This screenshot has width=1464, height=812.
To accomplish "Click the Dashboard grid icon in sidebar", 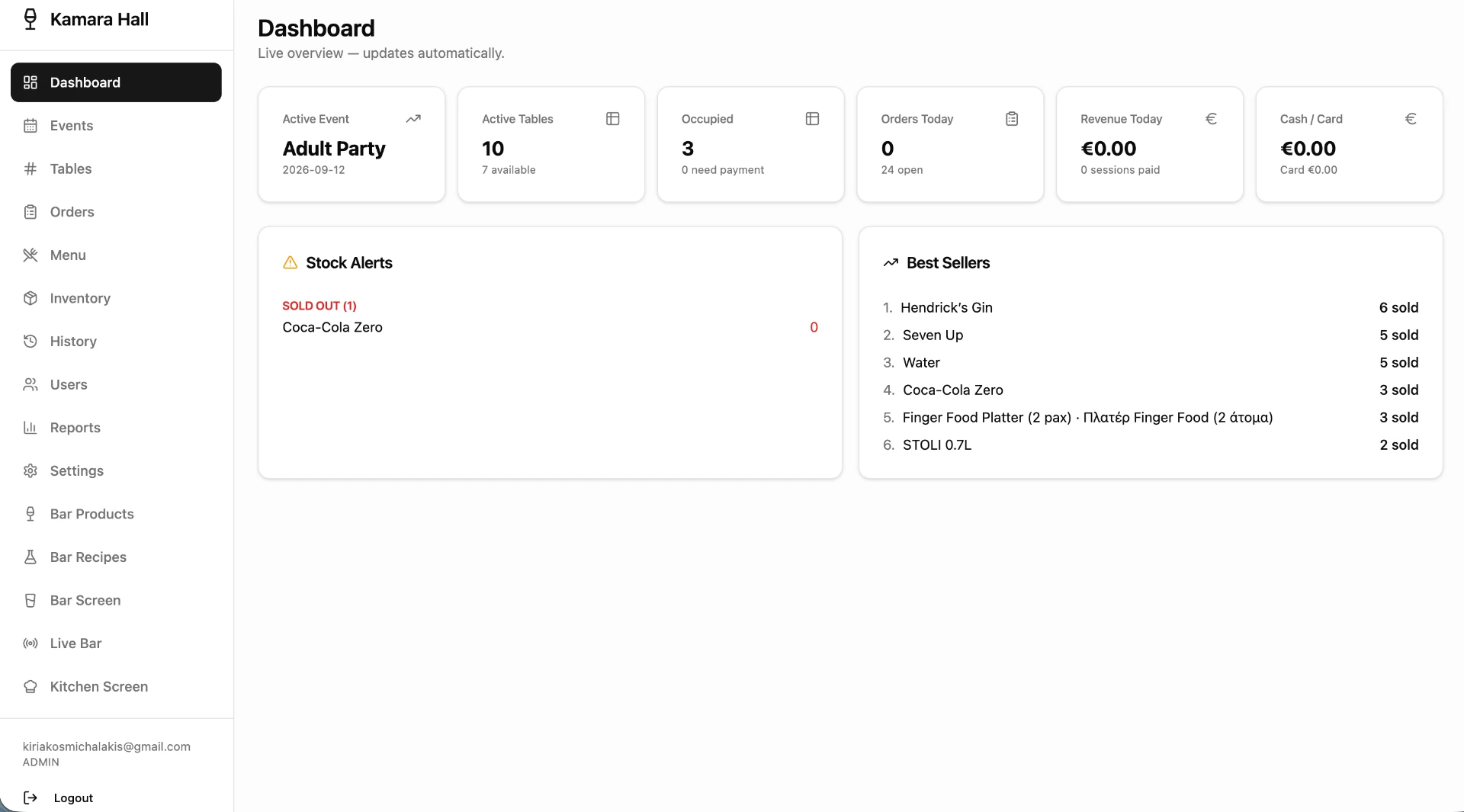I will point(30,82).
